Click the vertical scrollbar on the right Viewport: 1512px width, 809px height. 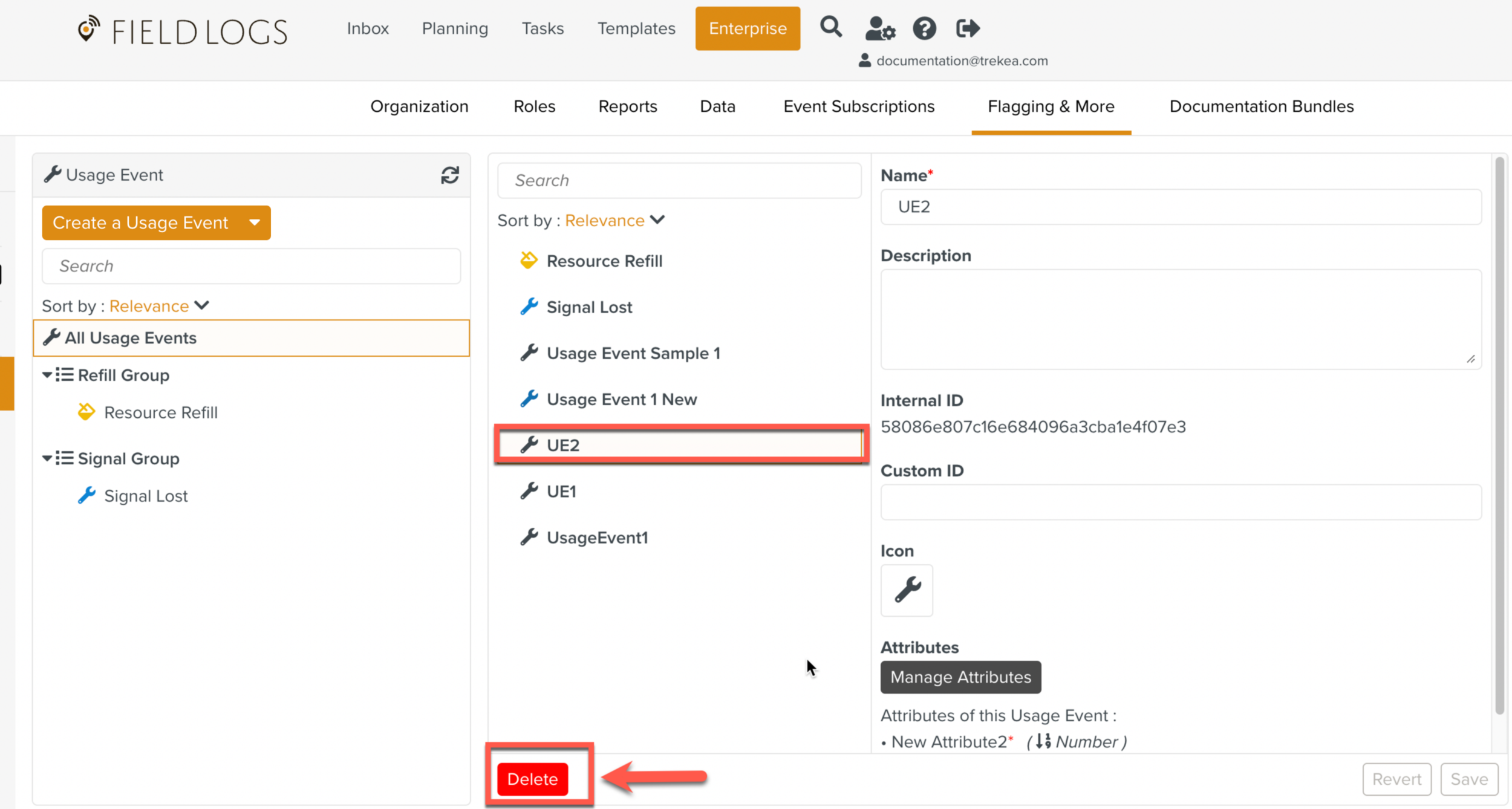(x=1499, y=435)
